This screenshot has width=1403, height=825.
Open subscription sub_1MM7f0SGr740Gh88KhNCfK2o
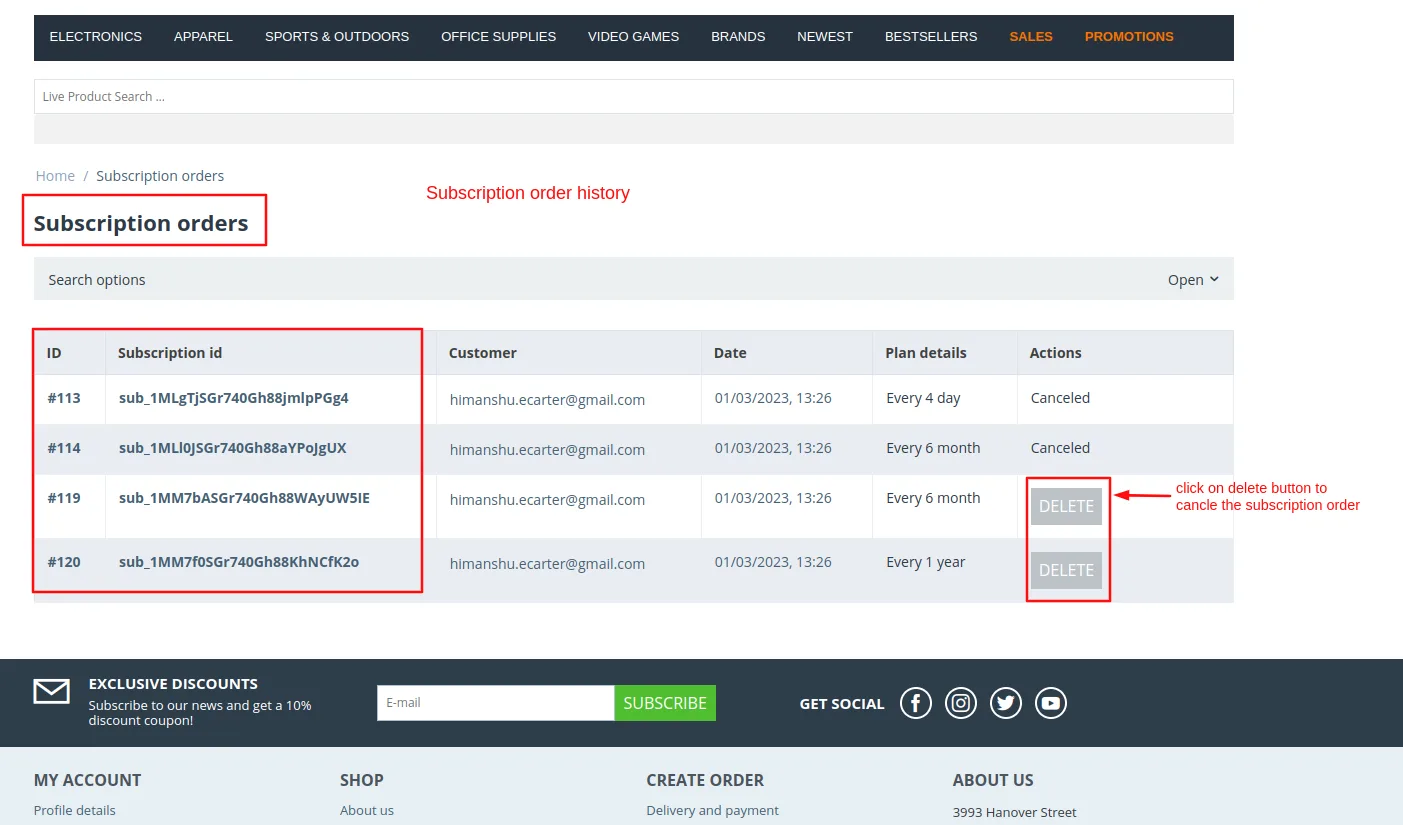(x=239, y=562)
